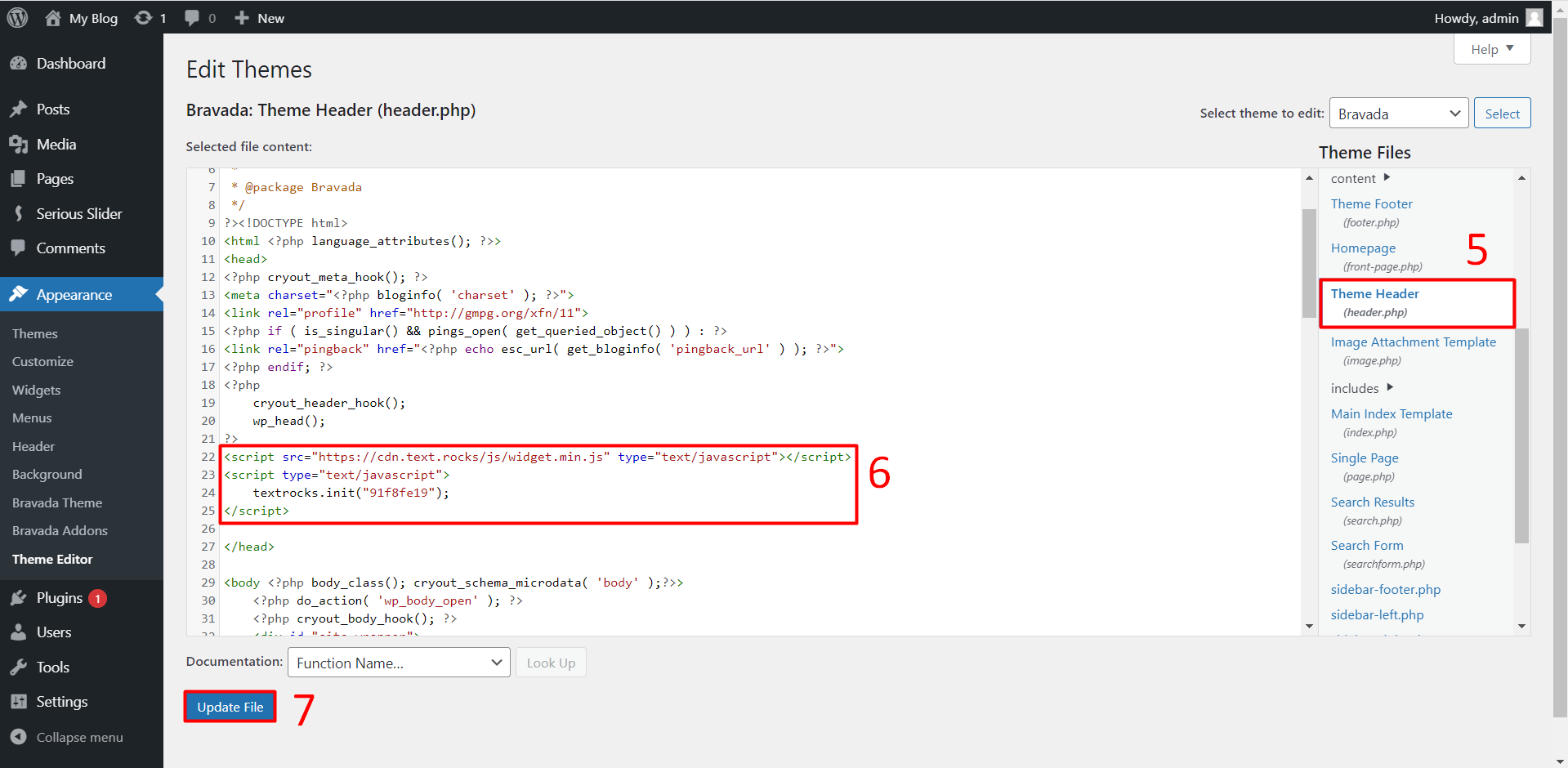Expand the content folder in Theme Files
The width and height of the screenshot is (1568, 768).
pyautogui.click(x=1360, y=178)
